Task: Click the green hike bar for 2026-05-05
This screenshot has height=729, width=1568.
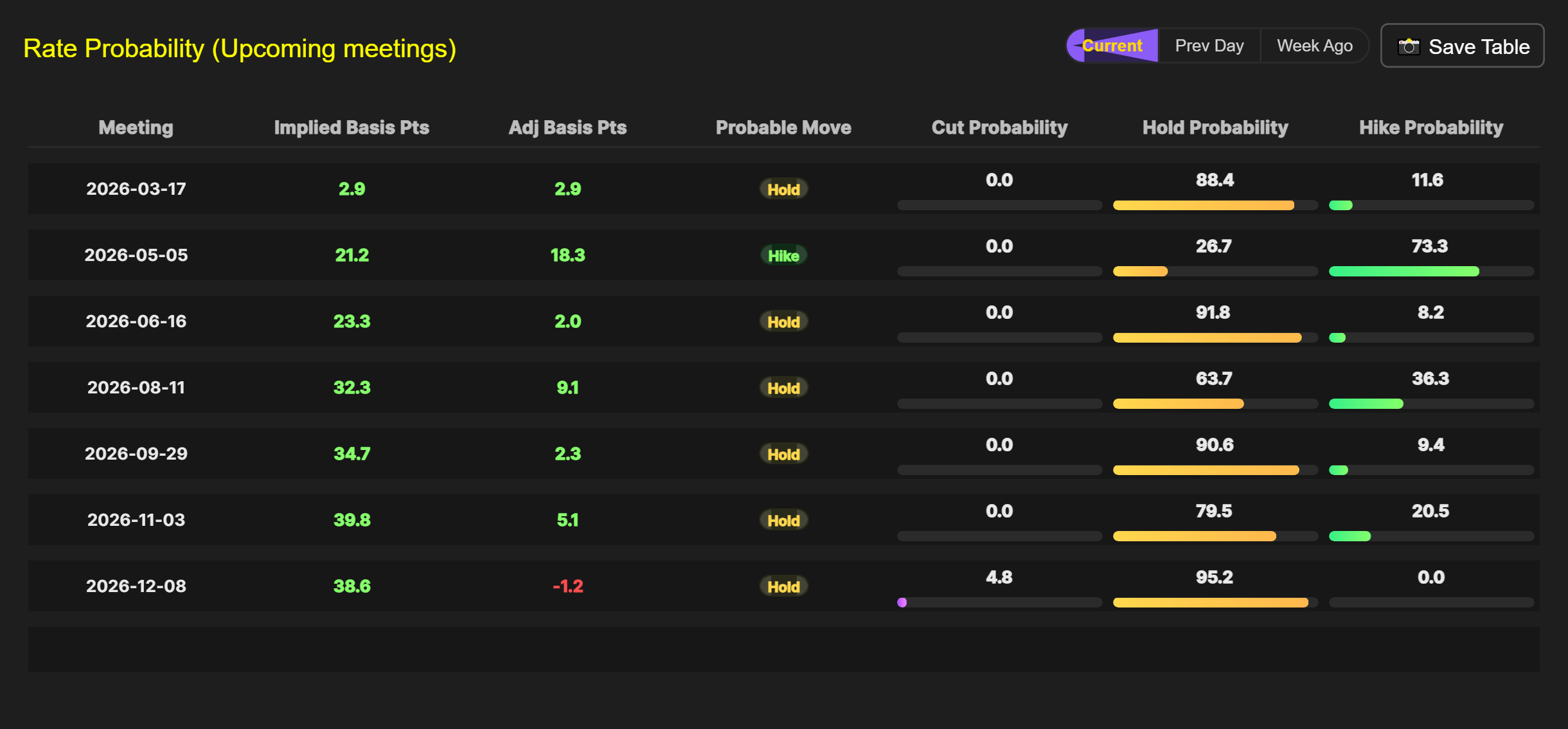Action: tap(1403, 271)
